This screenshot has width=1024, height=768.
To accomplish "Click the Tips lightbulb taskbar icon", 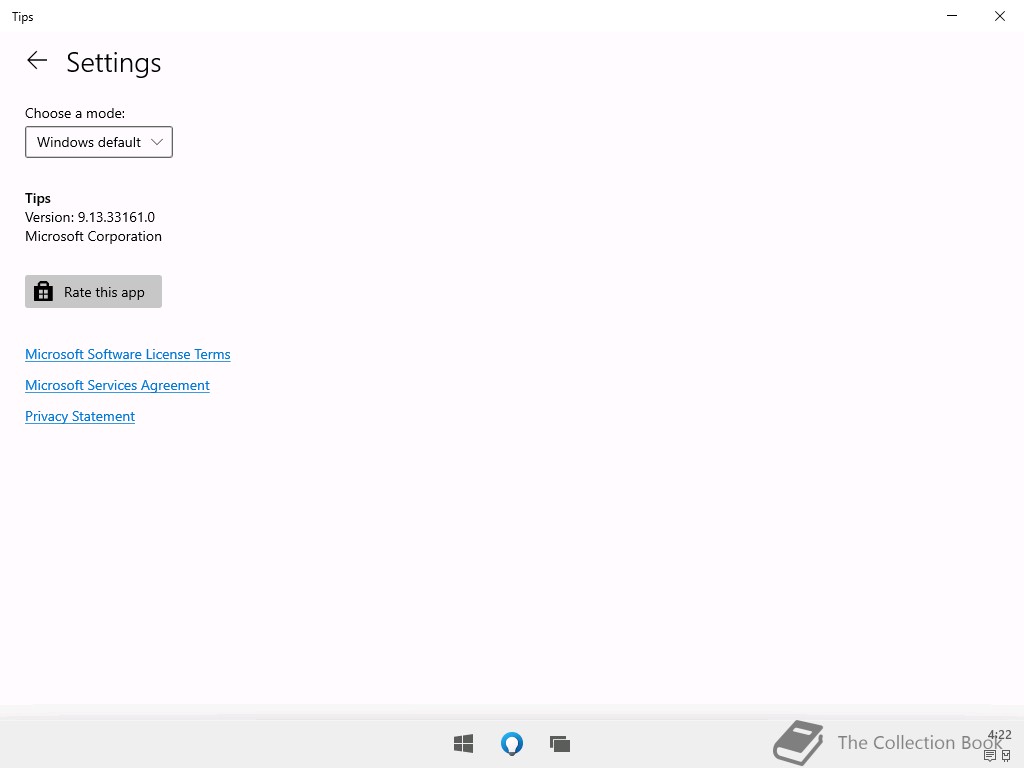I will click(512, 743).
